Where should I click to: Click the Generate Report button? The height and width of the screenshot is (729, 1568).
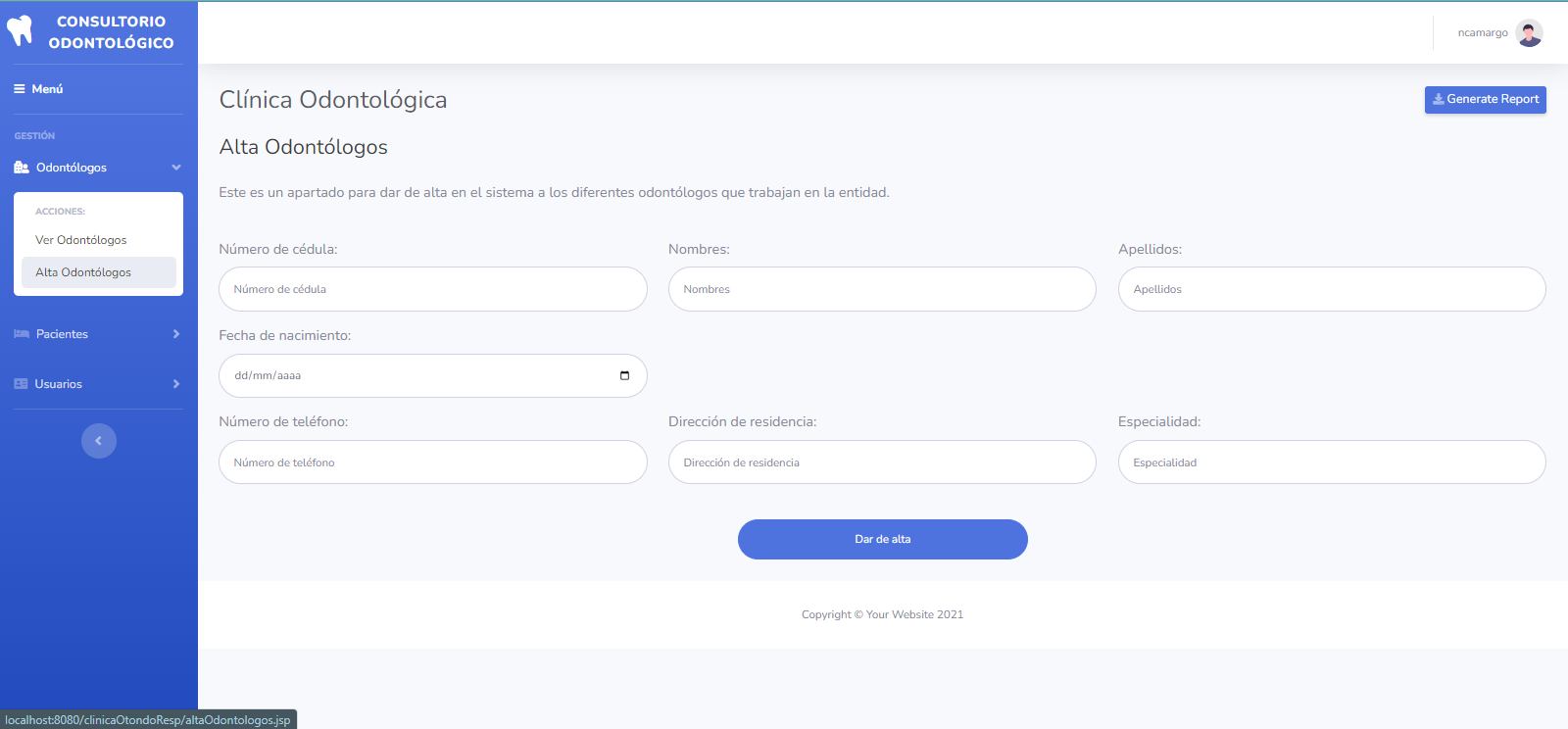click(x=1485, y=99)
